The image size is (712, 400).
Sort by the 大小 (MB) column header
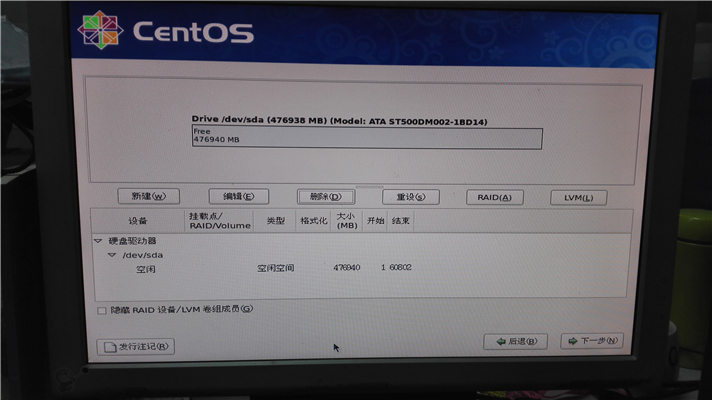tap(346, 221)
